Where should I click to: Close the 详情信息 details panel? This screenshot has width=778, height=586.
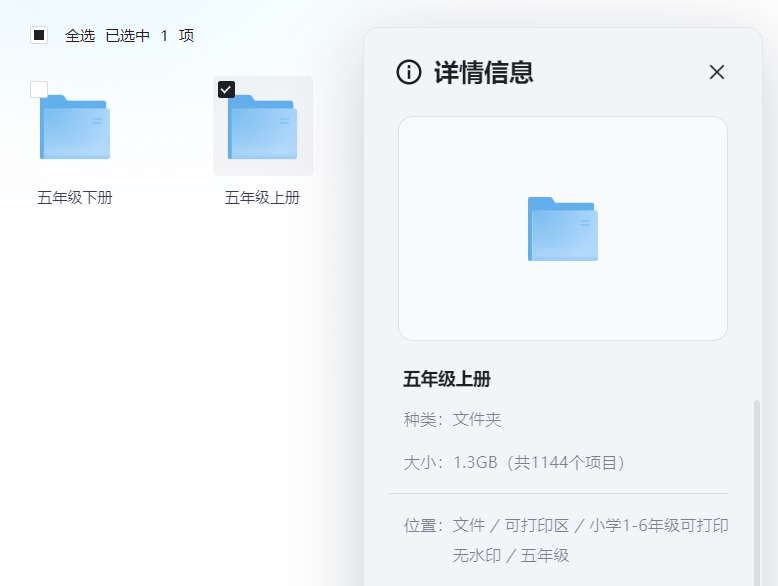click(716, 72)
